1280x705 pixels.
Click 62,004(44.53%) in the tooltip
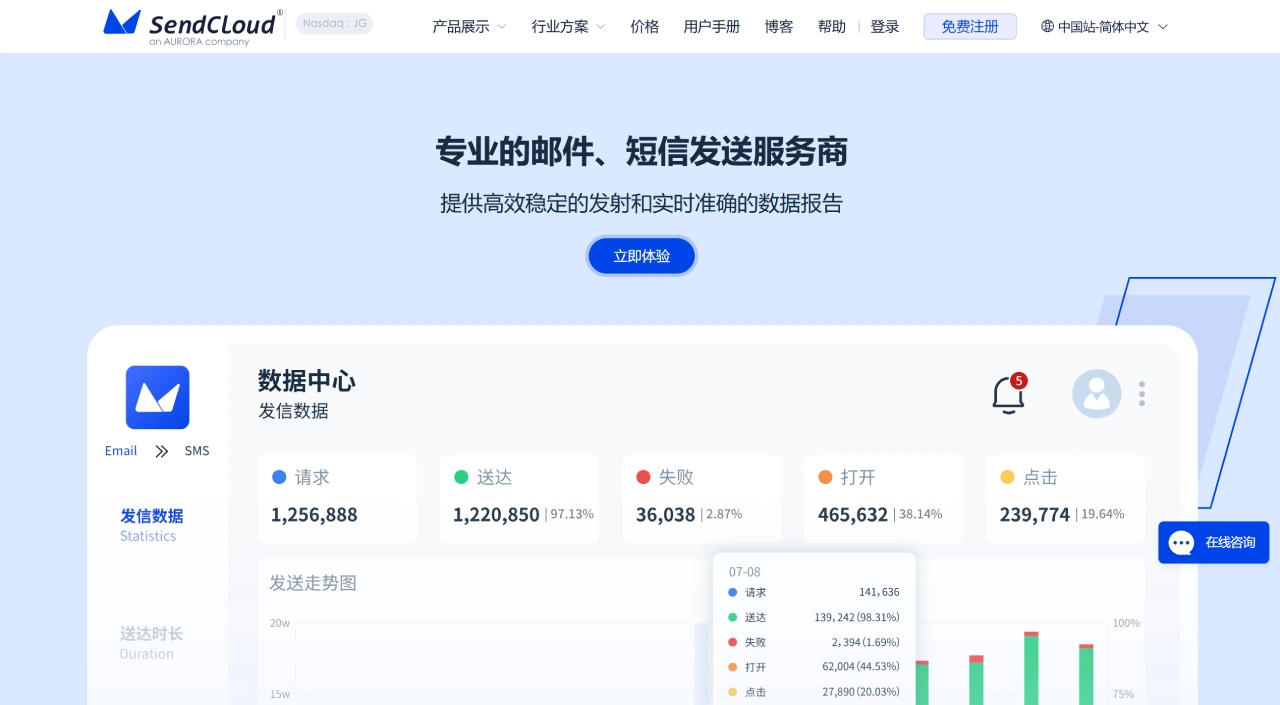point(861,667)
